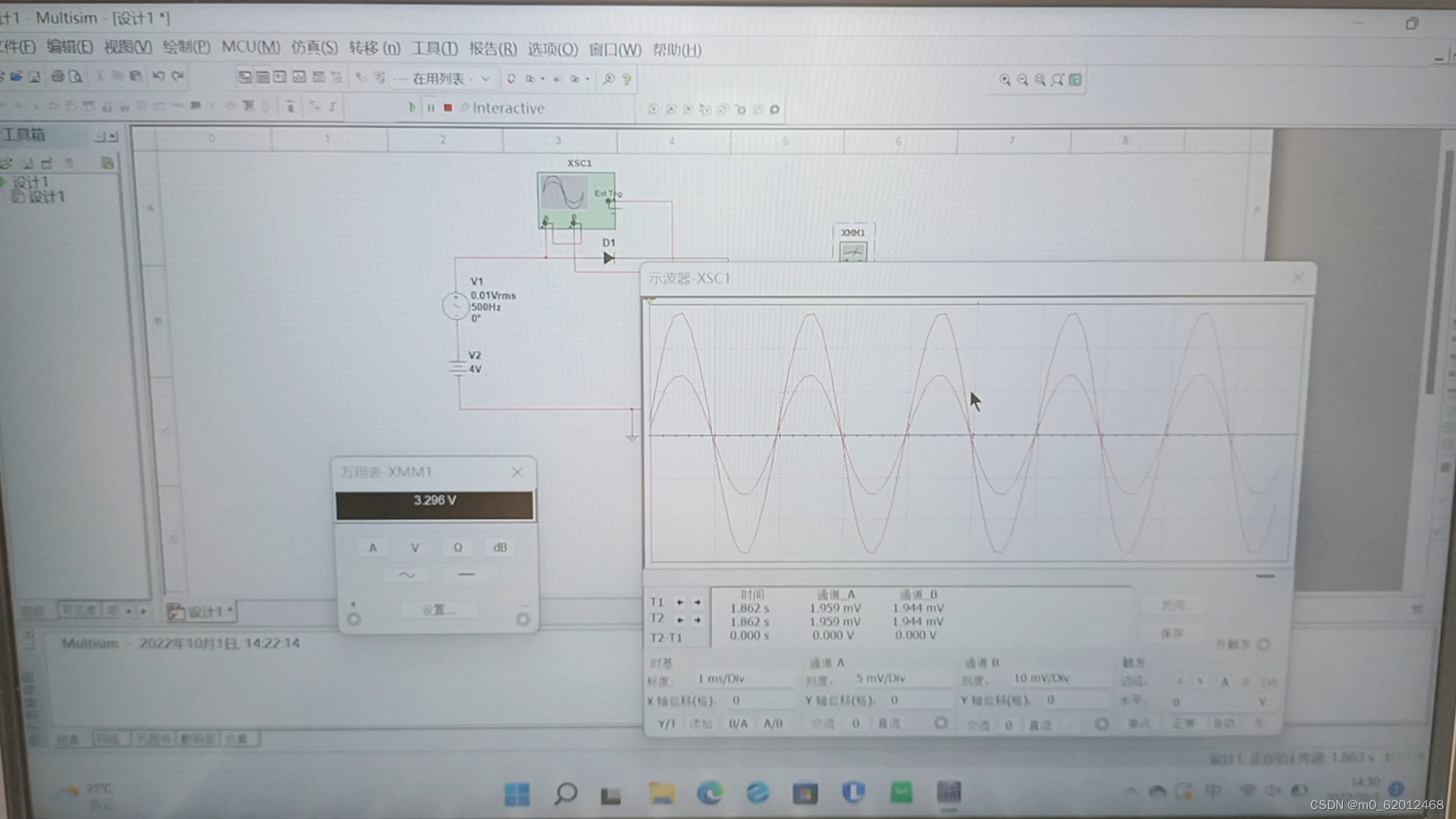The height and width of the screenshot is (819, 1456).
Task: Select the Ω ohmmeter mode on multimeter
Action: pyautogui.click(x=457, y=548)
